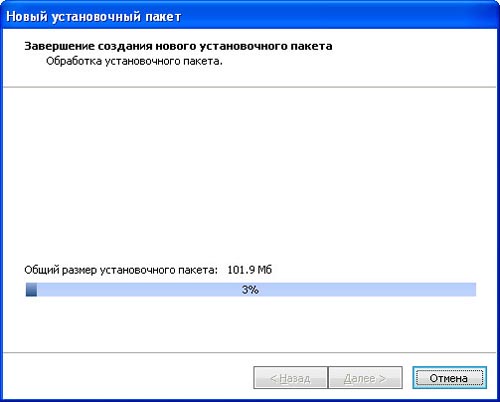500x402 pixels.
Task: Click the empty white area in the middle of the wizard page
Action: [250, 173]
